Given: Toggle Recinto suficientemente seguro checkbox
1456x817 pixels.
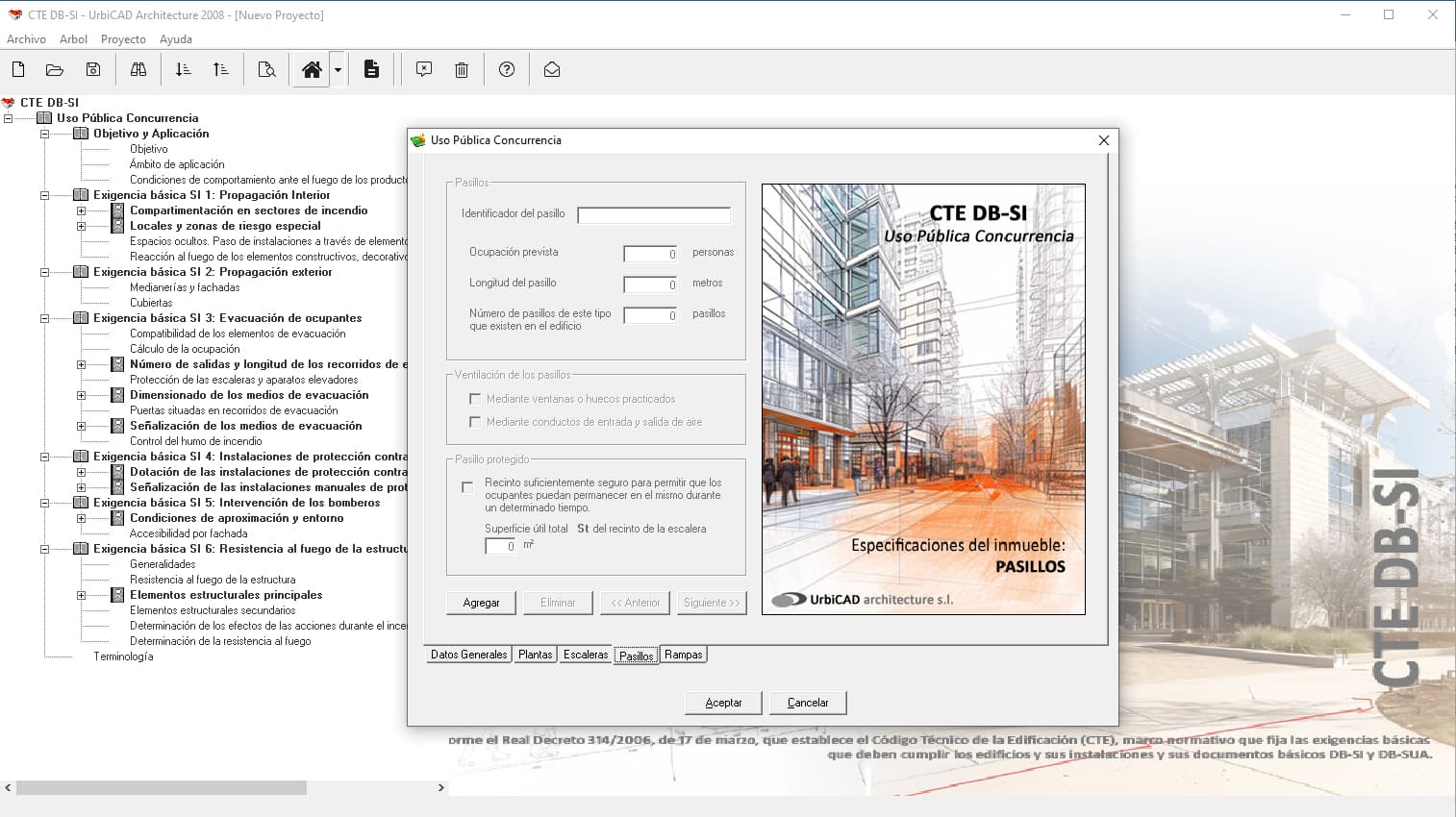Looking at the screenshot, I should click(467, 487).
